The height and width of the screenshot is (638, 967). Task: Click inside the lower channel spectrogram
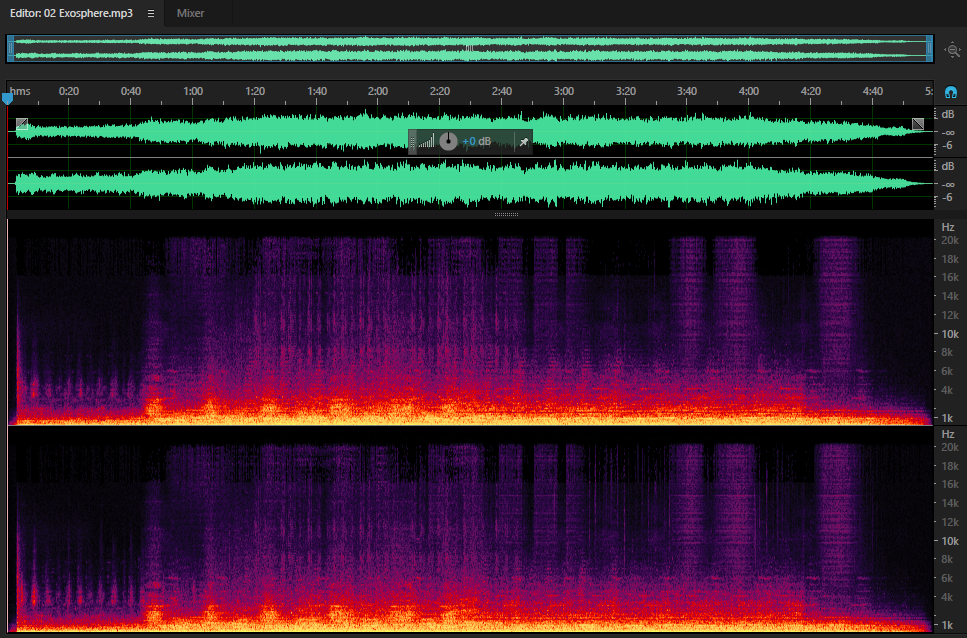(x=470, y=530)
